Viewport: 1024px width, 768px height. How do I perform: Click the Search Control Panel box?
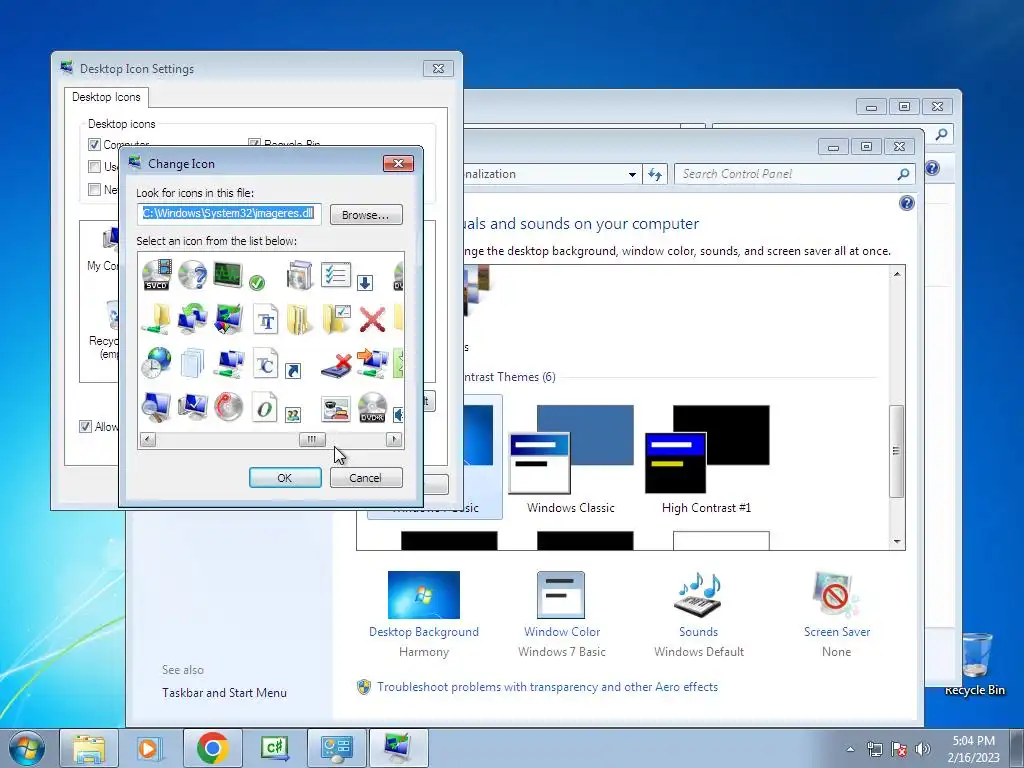click(x=794, y=174)
